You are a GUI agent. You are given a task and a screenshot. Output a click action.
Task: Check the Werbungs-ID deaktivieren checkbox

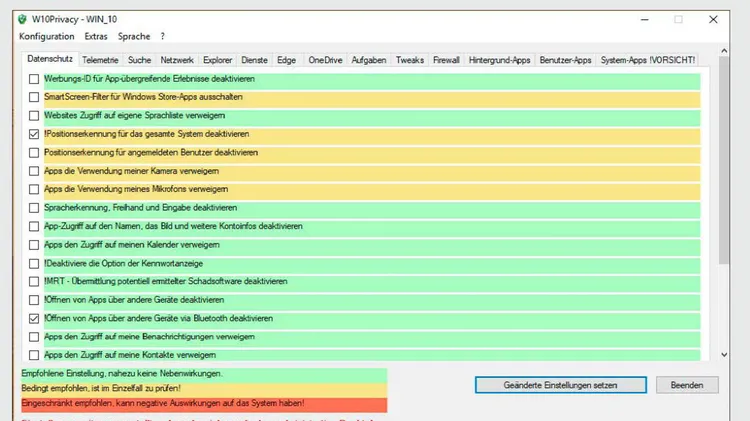tap(33, 79)
